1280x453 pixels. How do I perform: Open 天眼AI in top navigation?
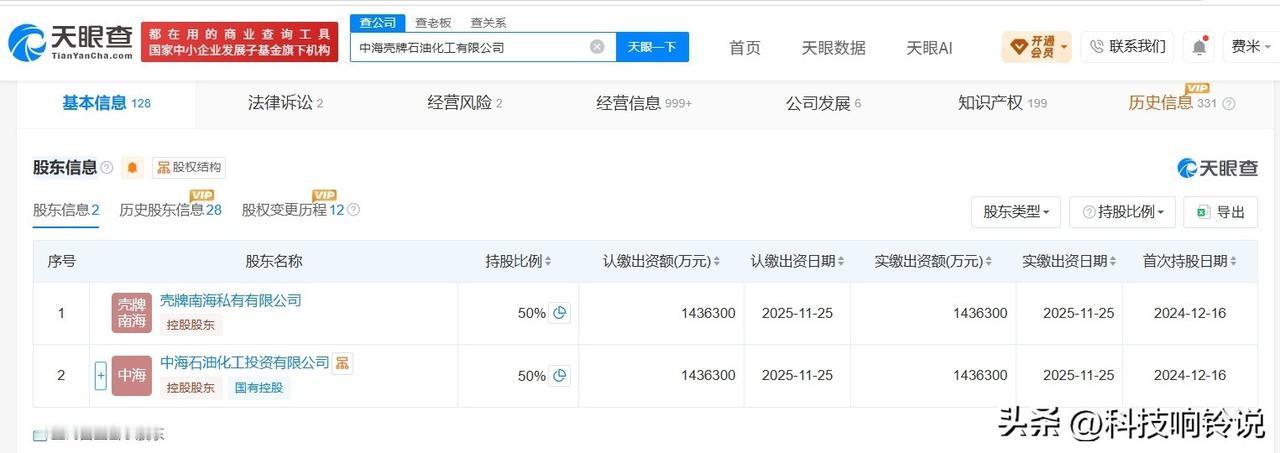(x=929, y=47)
